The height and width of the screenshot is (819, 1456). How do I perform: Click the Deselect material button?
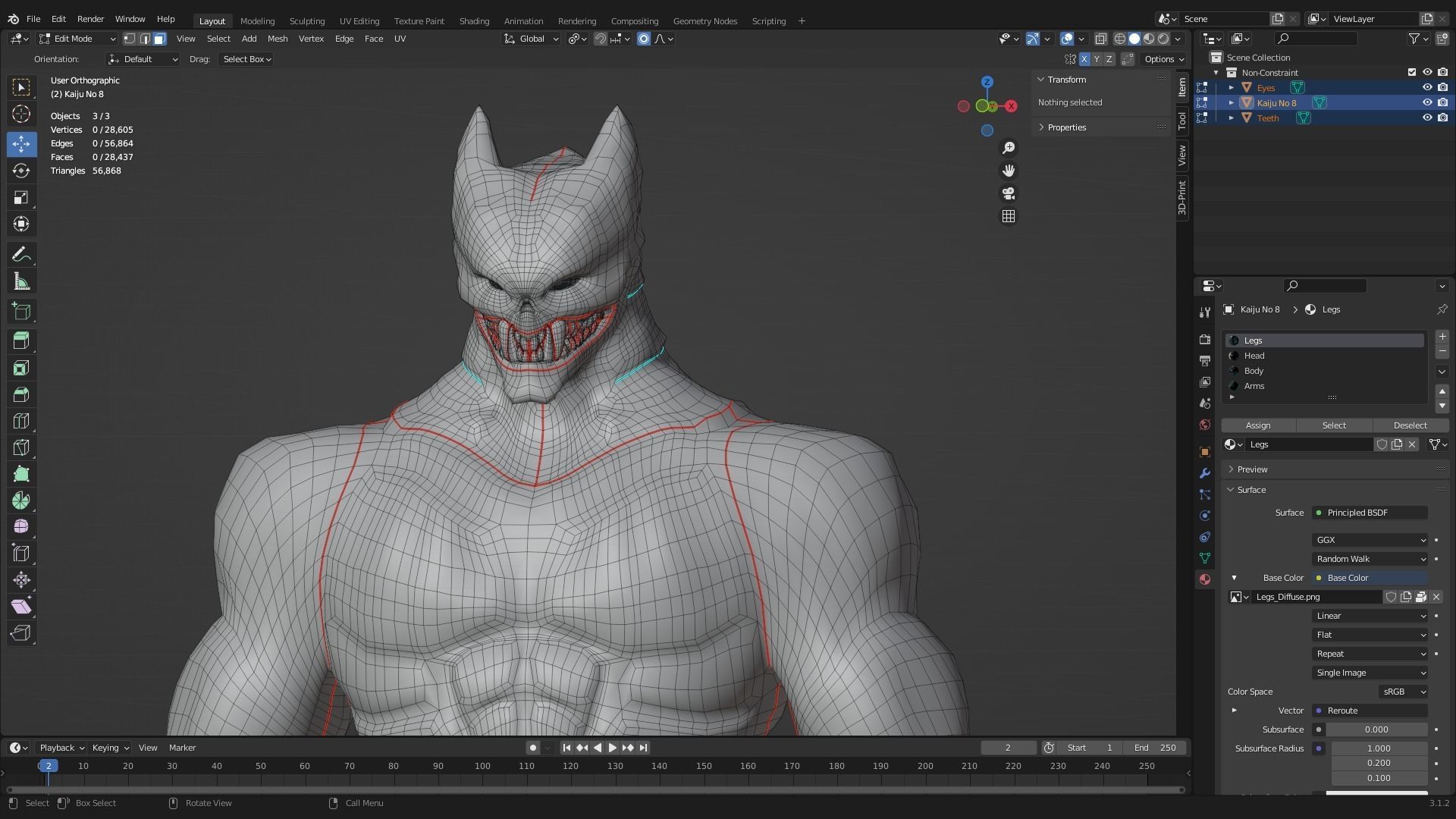pyautogui.click(x=1410, y=425)
